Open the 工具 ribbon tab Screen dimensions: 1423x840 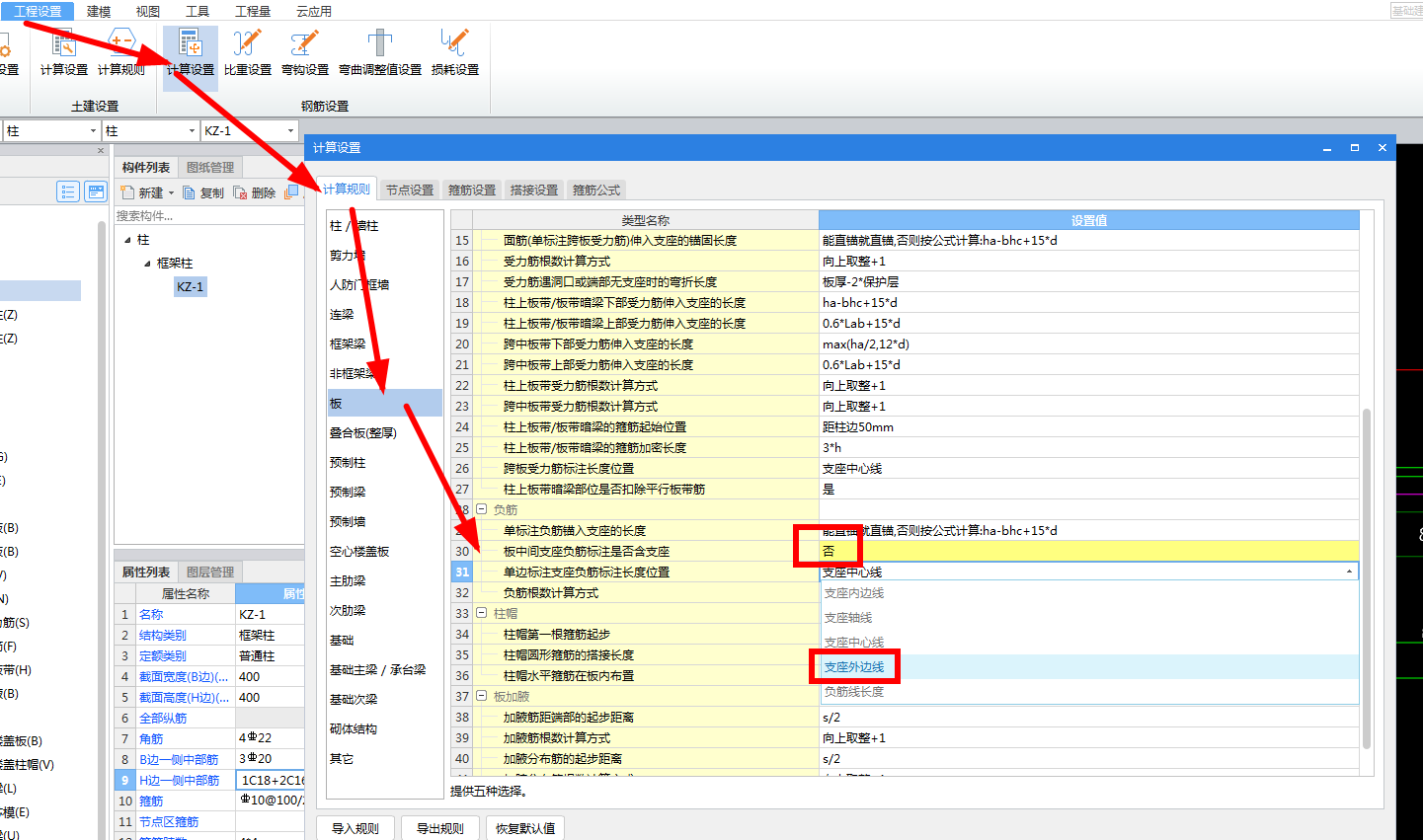point(198,11)
